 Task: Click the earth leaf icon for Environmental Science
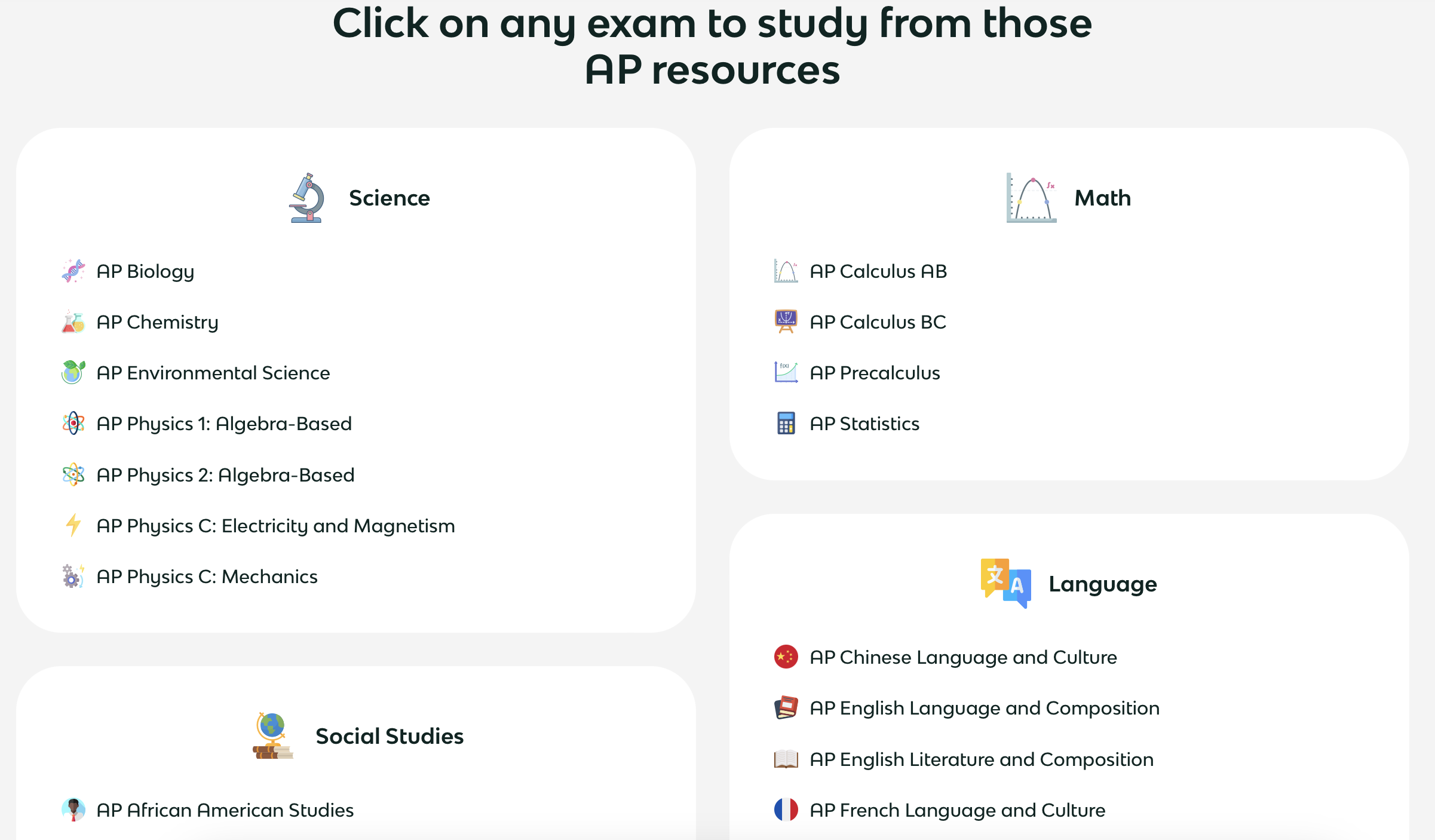coord(73,373)
